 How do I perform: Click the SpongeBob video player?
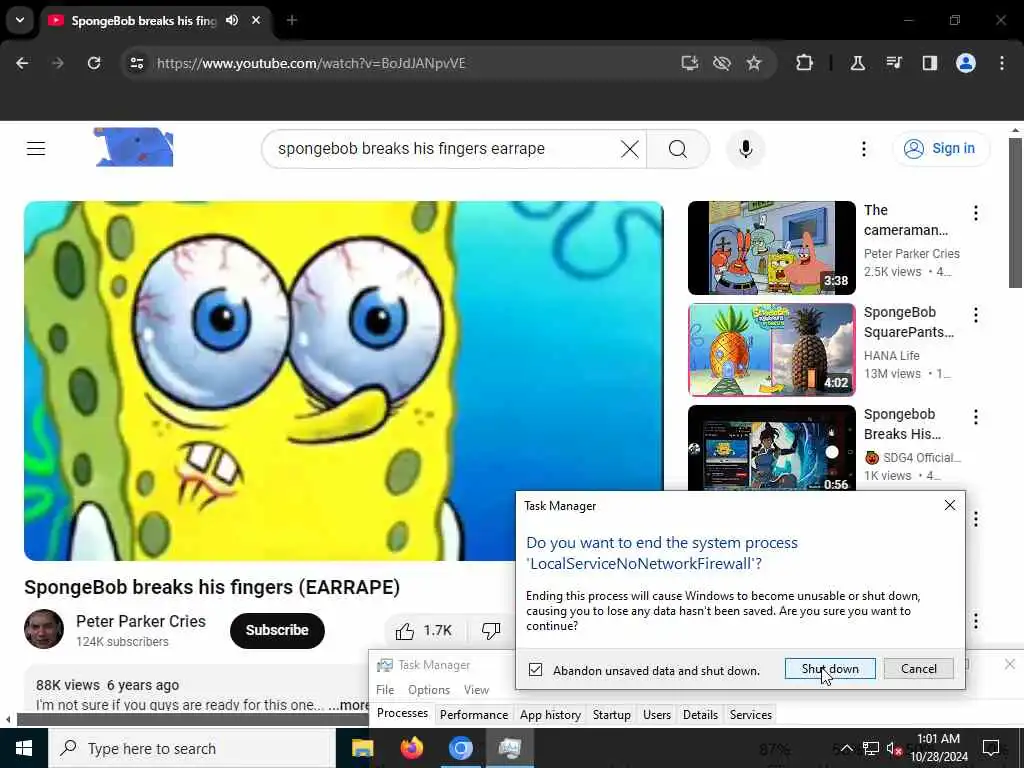(x=344, y=381)
